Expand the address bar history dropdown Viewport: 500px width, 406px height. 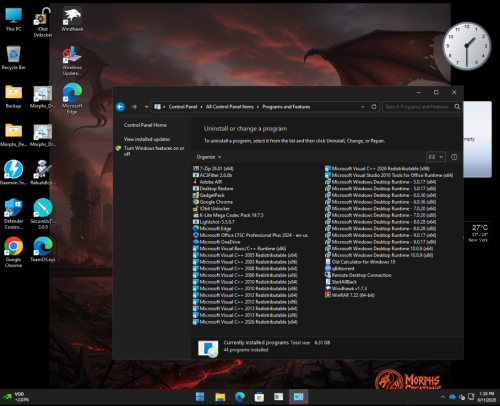363,107
